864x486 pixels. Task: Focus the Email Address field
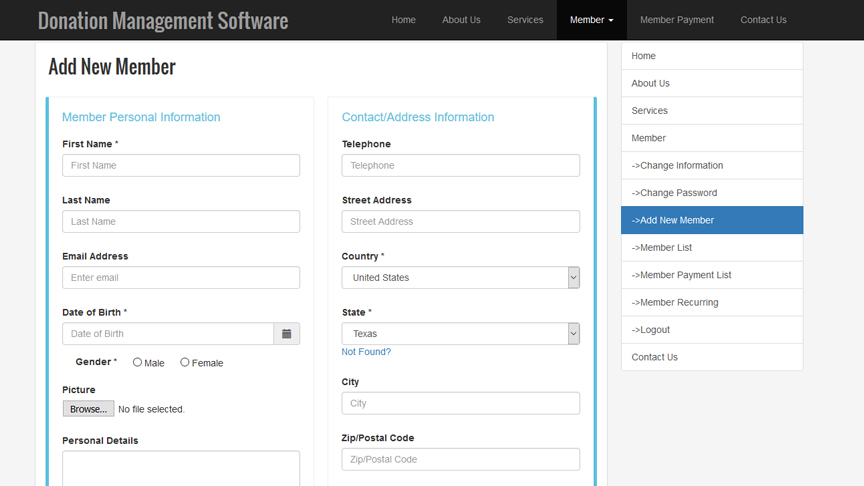(x=181, y=278)
